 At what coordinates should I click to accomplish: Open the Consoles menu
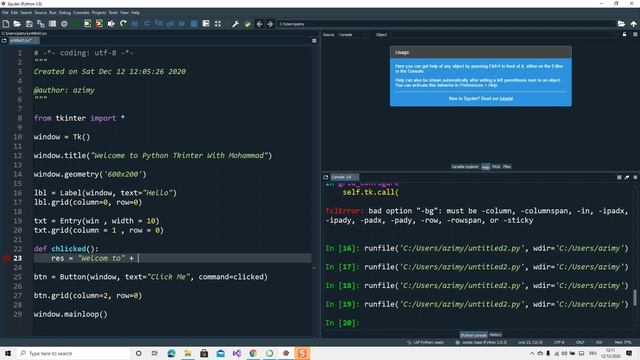[81, 13]
